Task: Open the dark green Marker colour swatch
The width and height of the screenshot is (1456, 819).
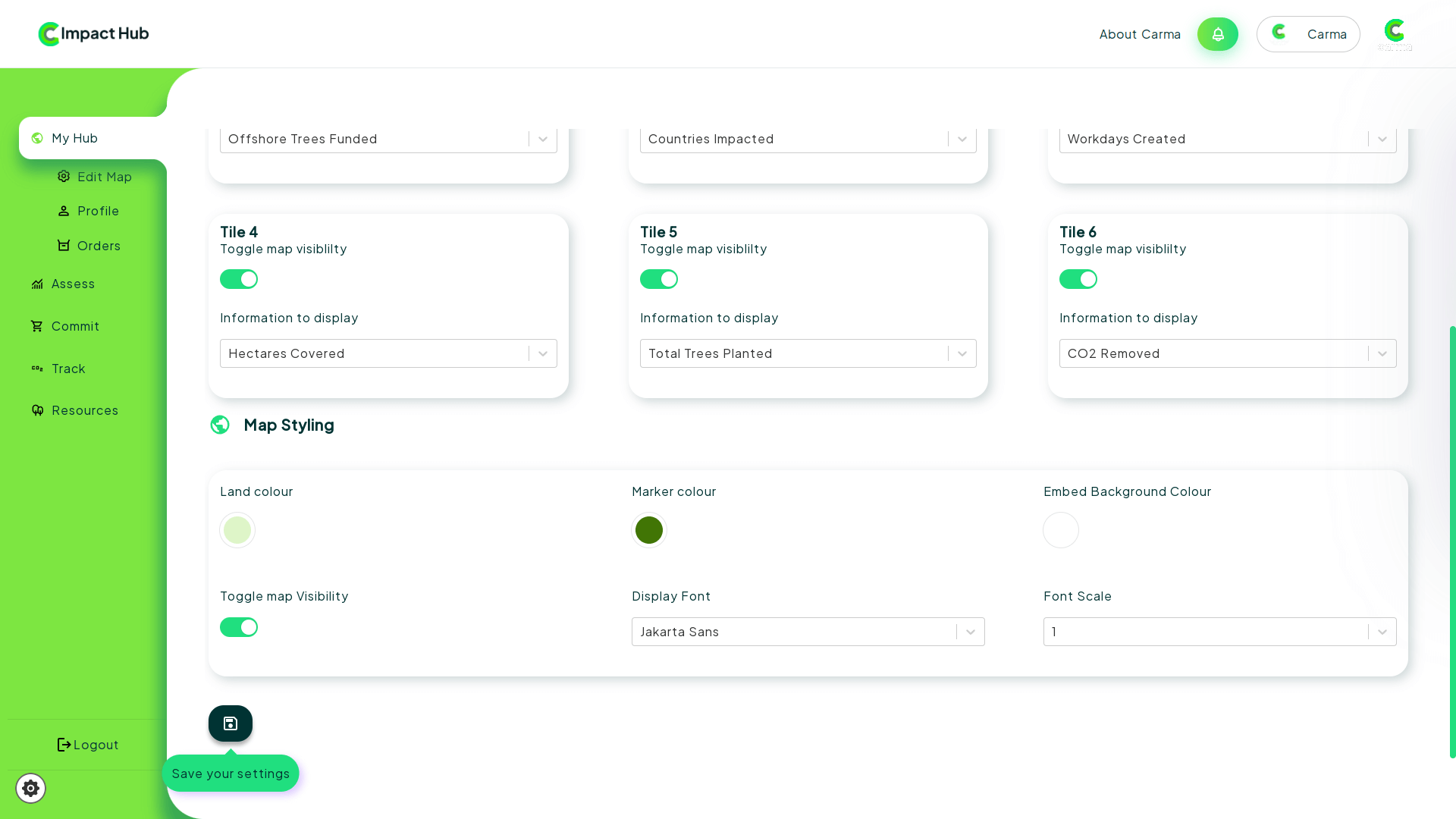Action: coord(649,530)
